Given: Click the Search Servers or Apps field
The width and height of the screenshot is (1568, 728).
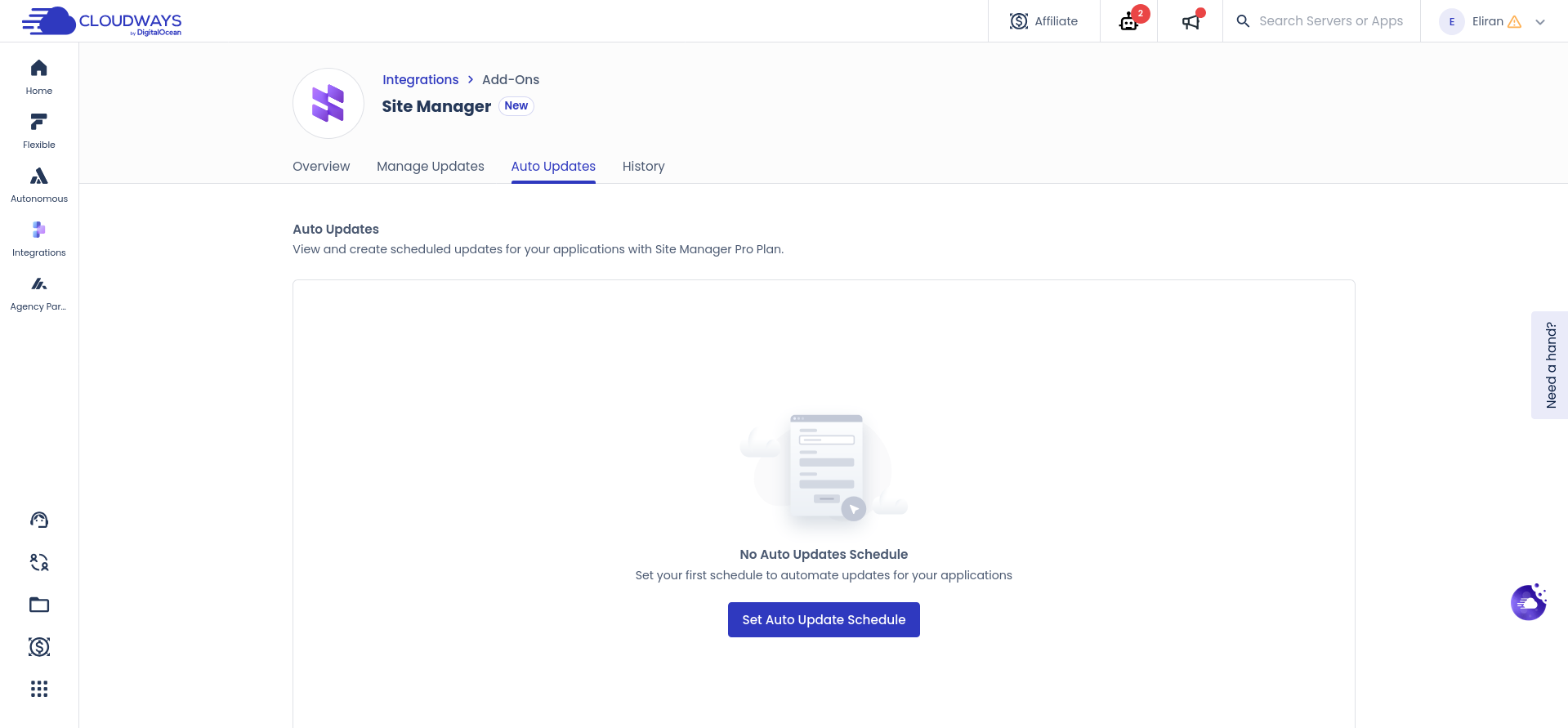Looking at the screenshot, I should click(1331, 21).
